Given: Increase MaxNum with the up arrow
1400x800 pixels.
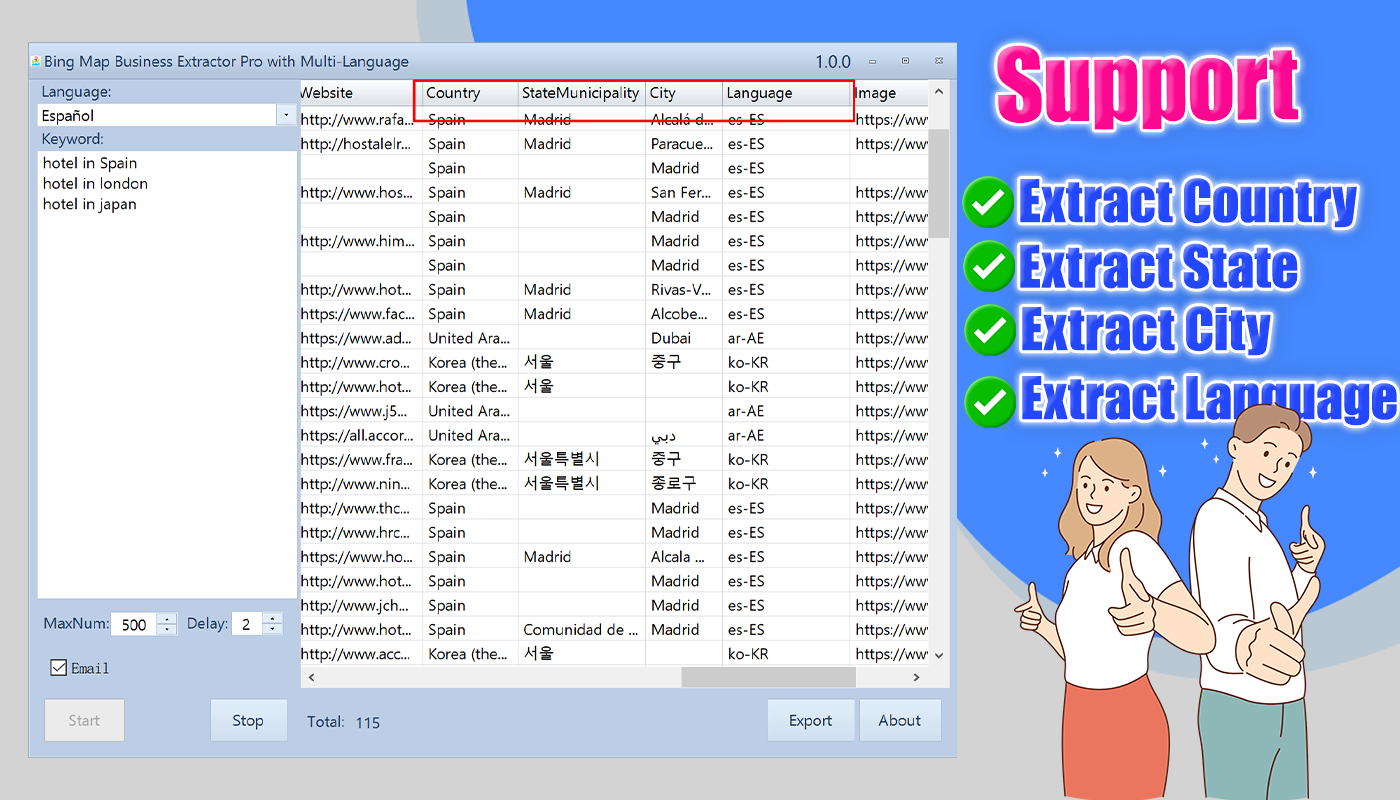Looking at the screenshot, I should tap(167, 619).
